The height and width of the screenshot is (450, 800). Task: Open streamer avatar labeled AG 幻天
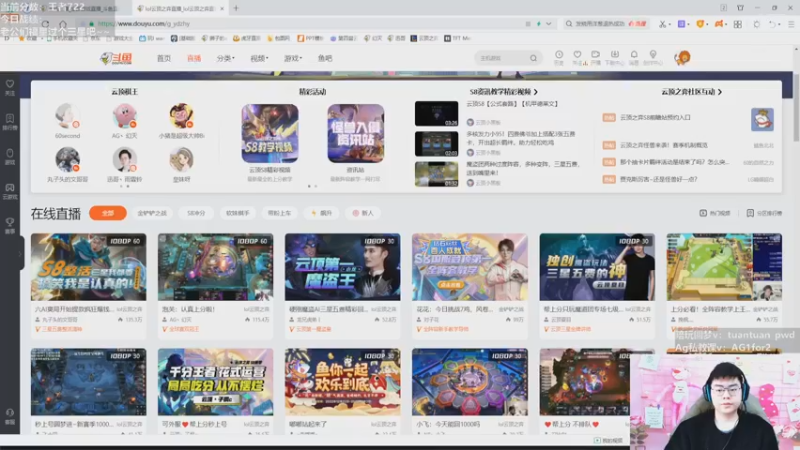pyautogui.click(x=124, y=116)
